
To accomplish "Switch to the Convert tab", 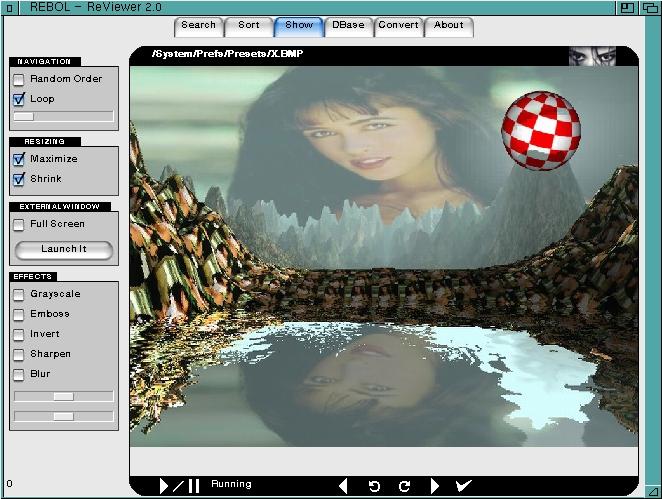I will 398,26.
